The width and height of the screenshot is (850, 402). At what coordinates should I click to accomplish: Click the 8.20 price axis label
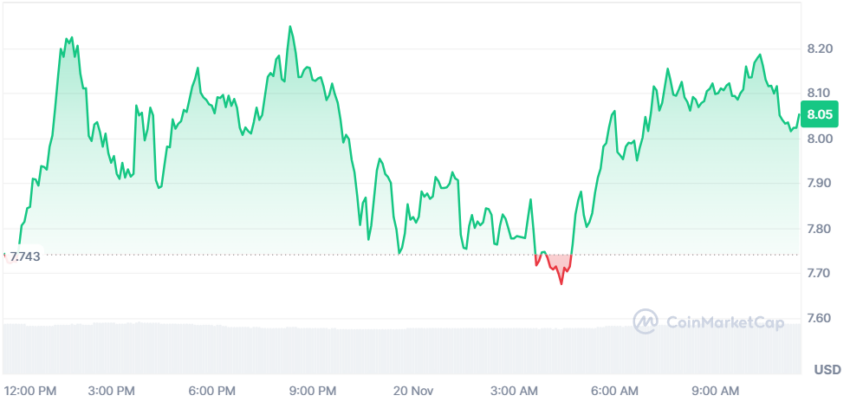819,49
